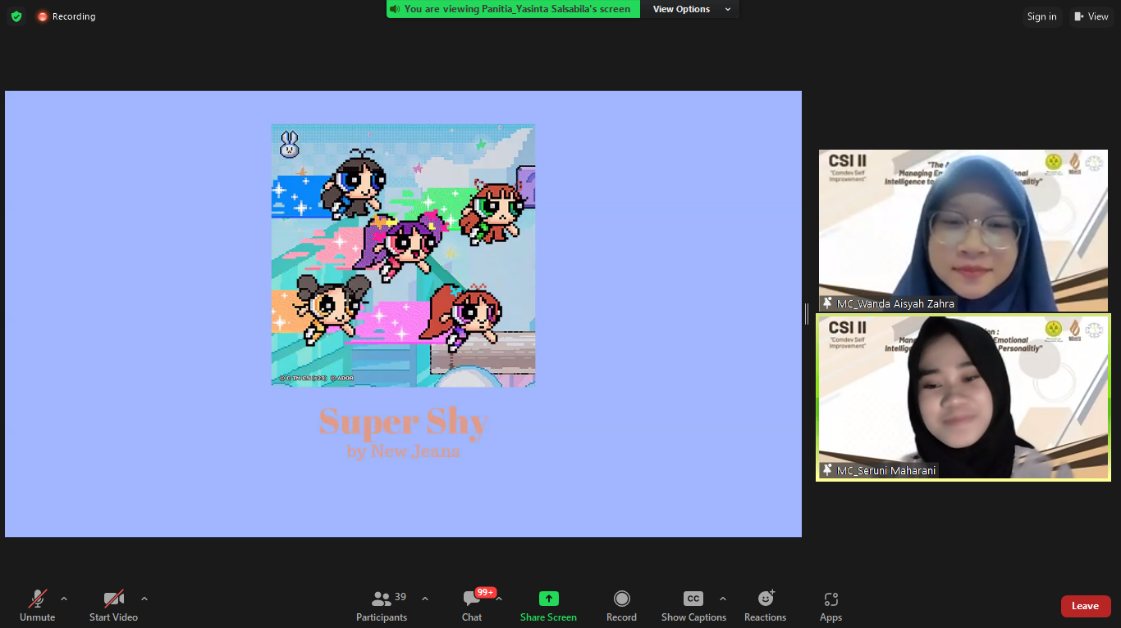
Task: Click the pin icon on MC_Wanda's tile
Action: (x=828, y=303)
